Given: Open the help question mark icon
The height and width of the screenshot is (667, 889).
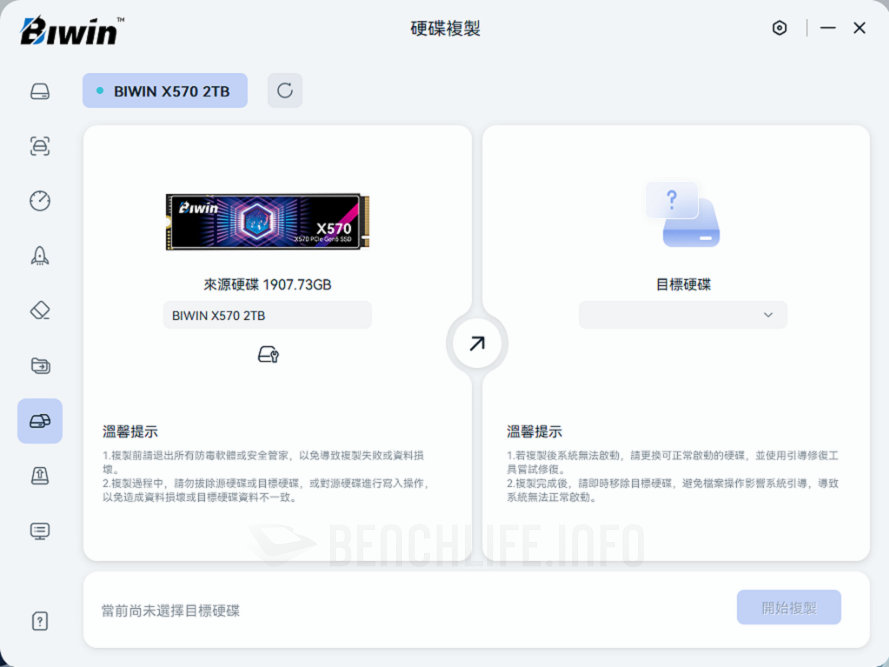Looking at the screenshot, I should 40,621.
